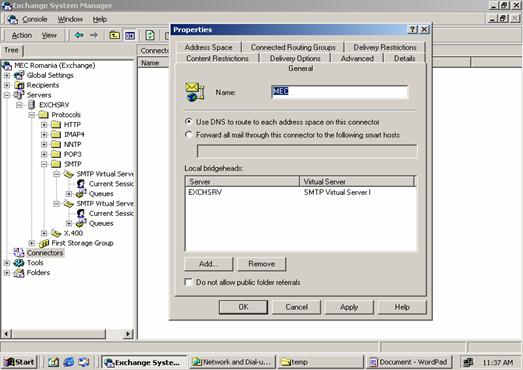Expand the Global Settings tree node
The image size is (523, 370).
(x=7, y=75)
